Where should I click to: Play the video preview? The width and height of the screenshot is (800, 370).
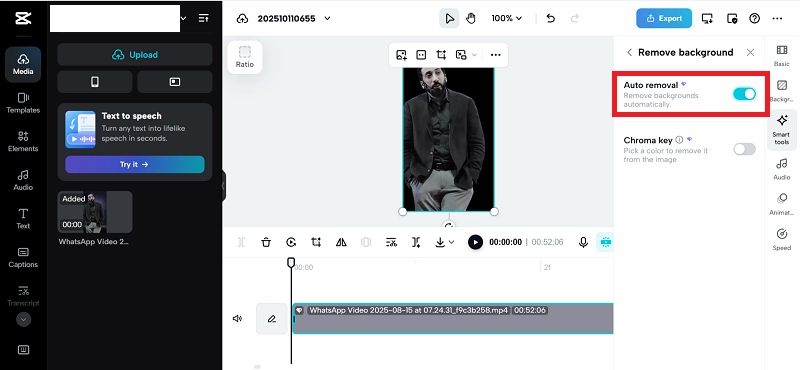[x=475, y=242]
